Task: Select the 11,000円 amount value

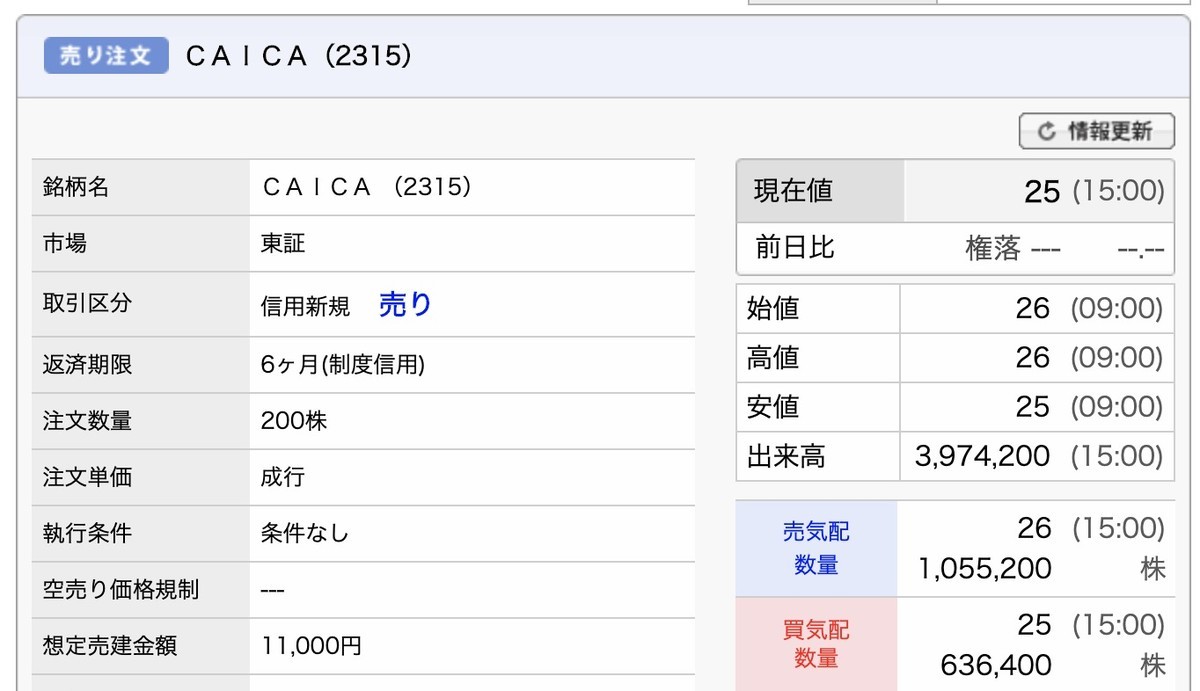Action: click(x=311, y=645)
